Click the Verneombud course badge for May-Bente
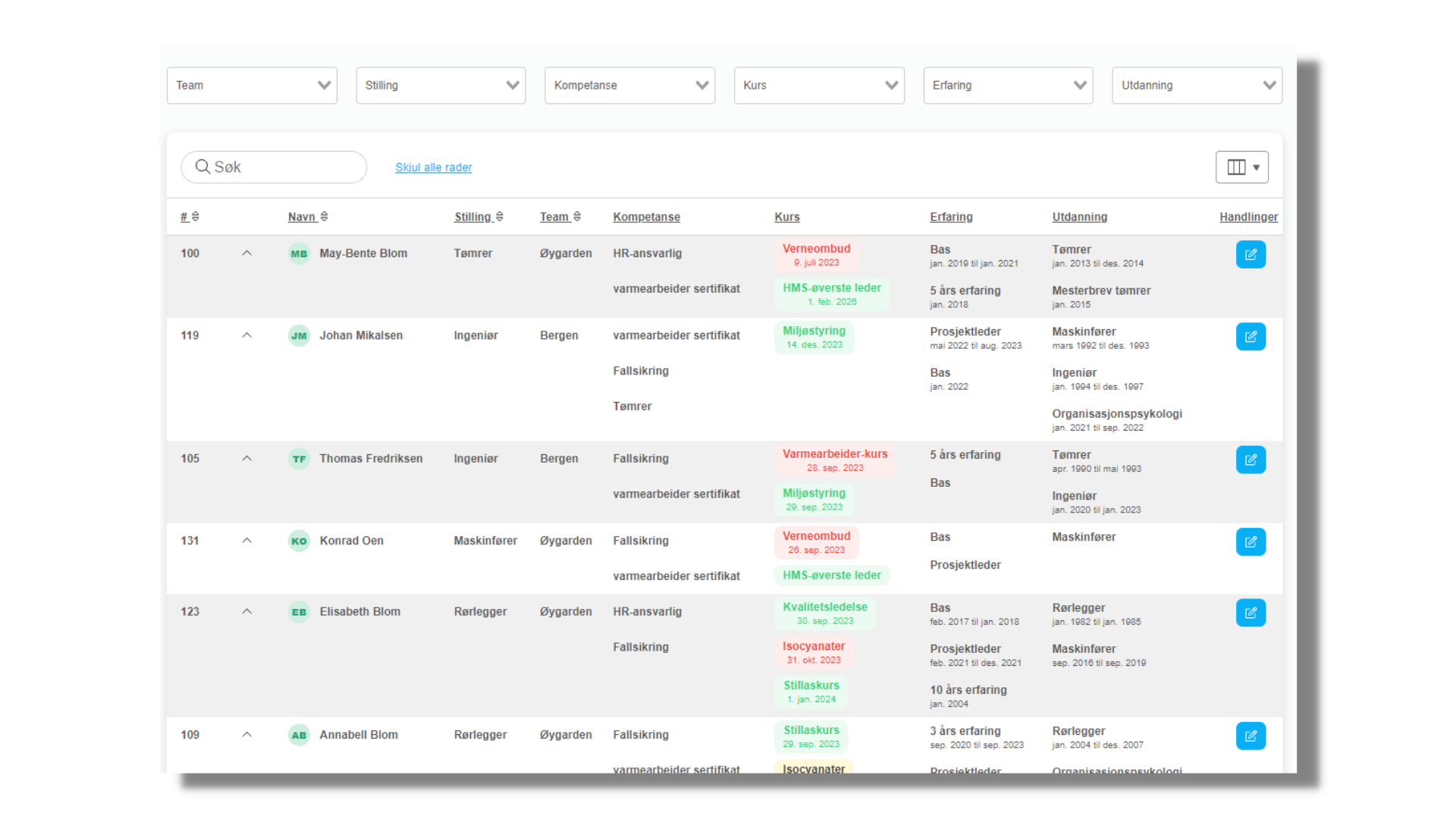This screenshot has width=1456, height=819. point(816,255)
